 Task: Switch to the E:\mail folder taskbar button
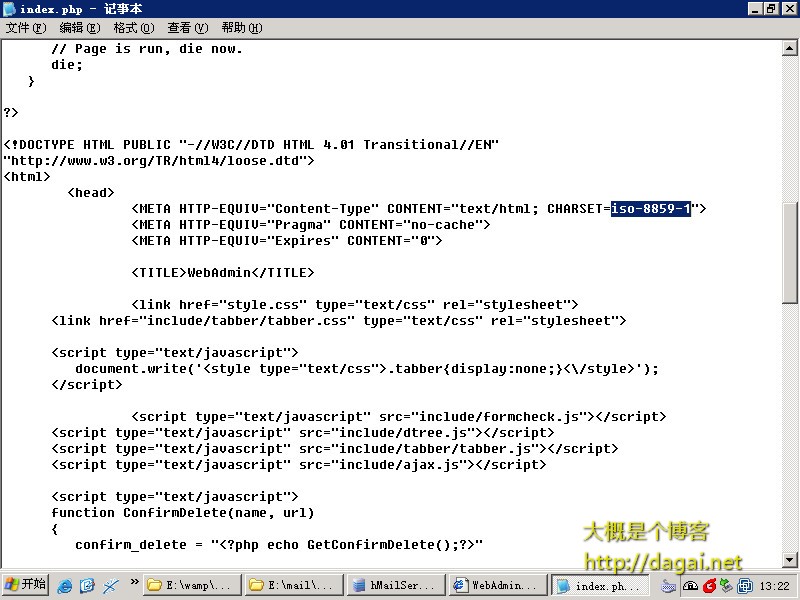tap(294, 585)
